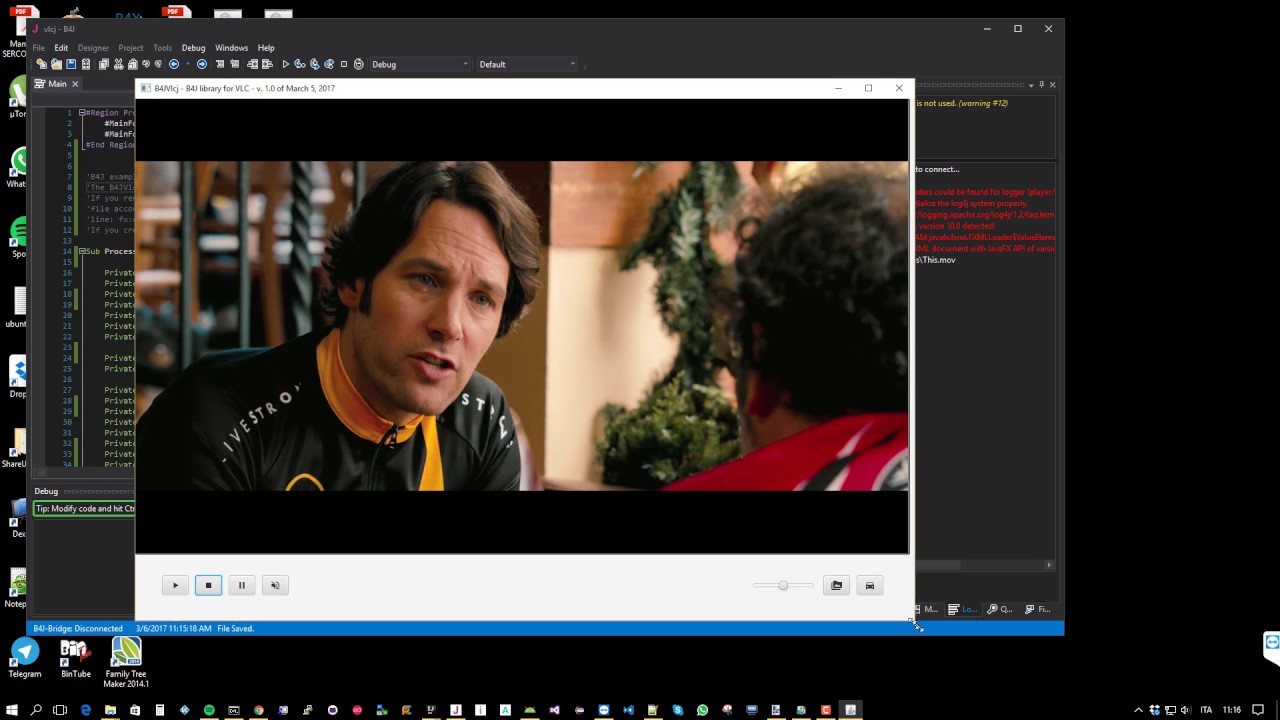The width and height of the screenshot is (1280, 720).
Task: Click the Stop square icon in B4J toolbar
Action: [x=344, y=64]
